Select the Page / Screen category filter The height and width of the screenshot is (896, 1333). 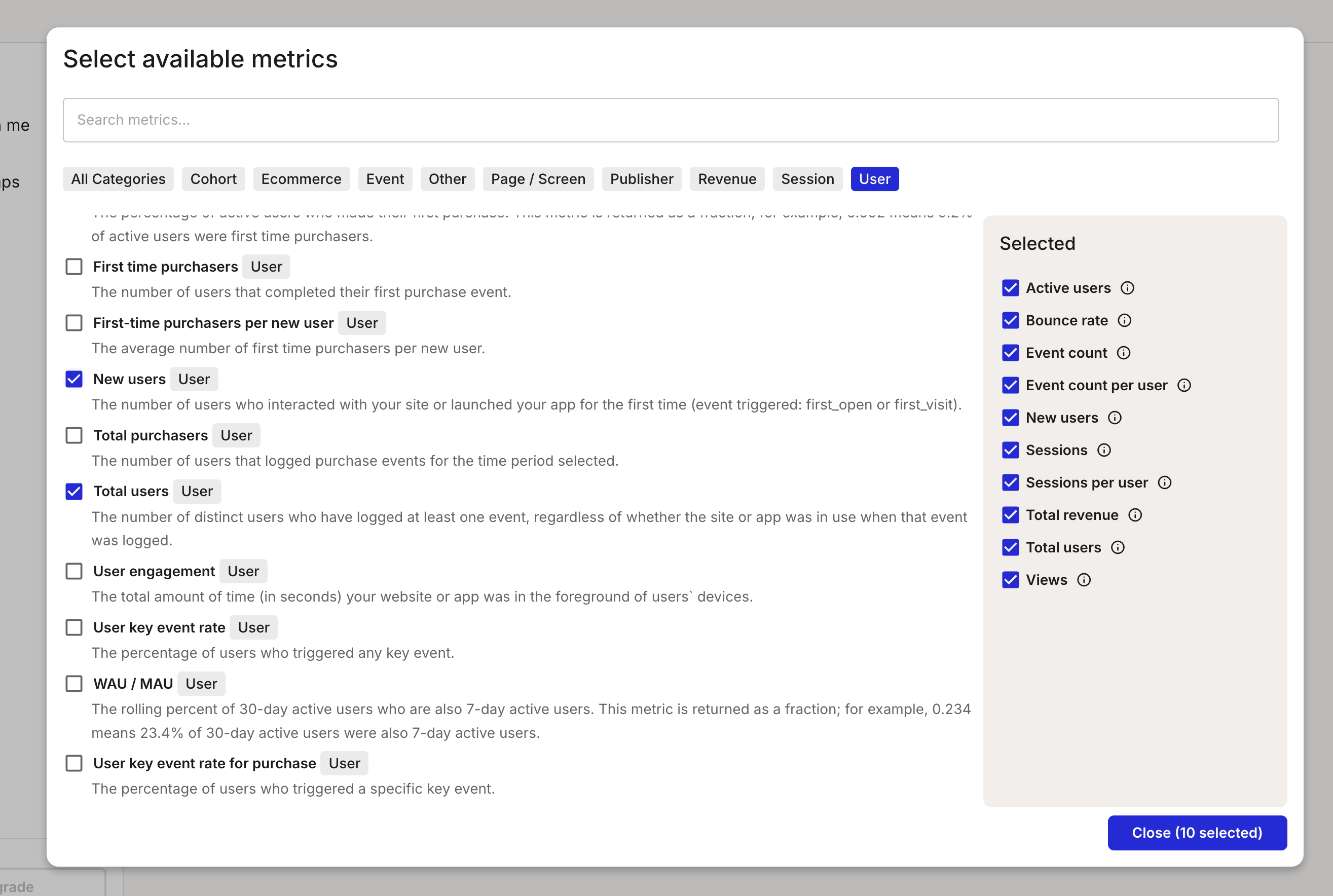click(x=538, y=179)
